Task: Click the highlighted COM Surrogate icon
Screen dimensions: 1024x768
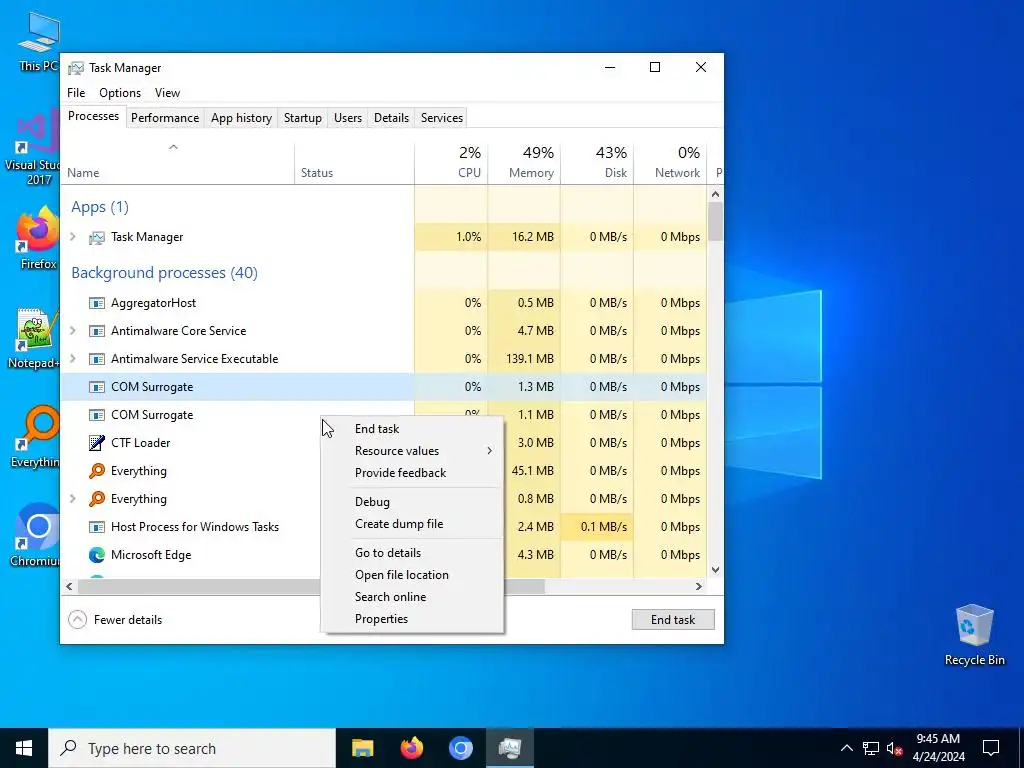Action: click(97, 387)
